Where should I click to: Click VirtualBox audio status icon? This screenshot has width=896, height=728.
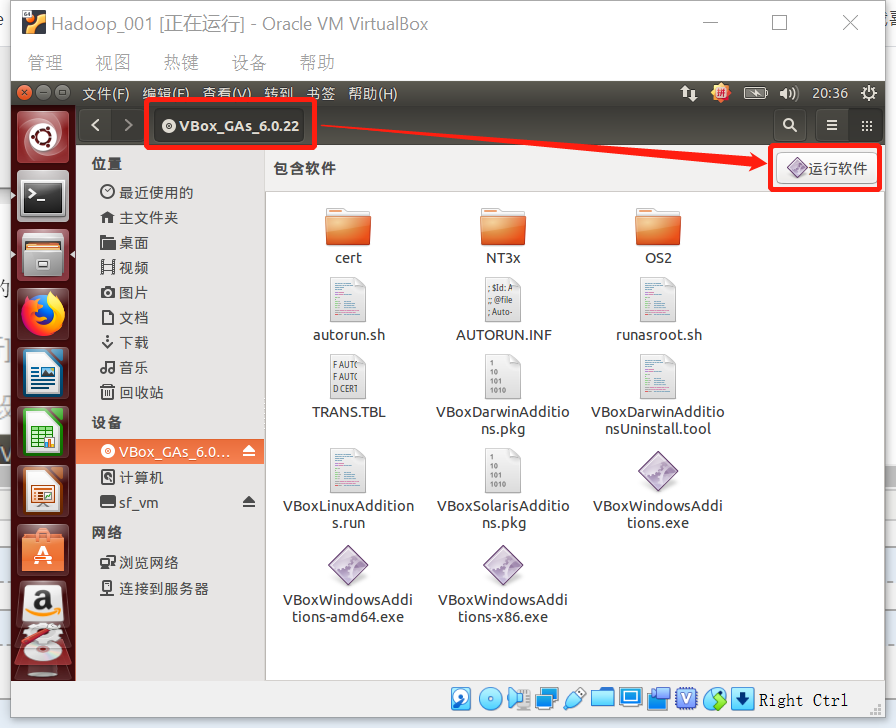pos(519,699)
